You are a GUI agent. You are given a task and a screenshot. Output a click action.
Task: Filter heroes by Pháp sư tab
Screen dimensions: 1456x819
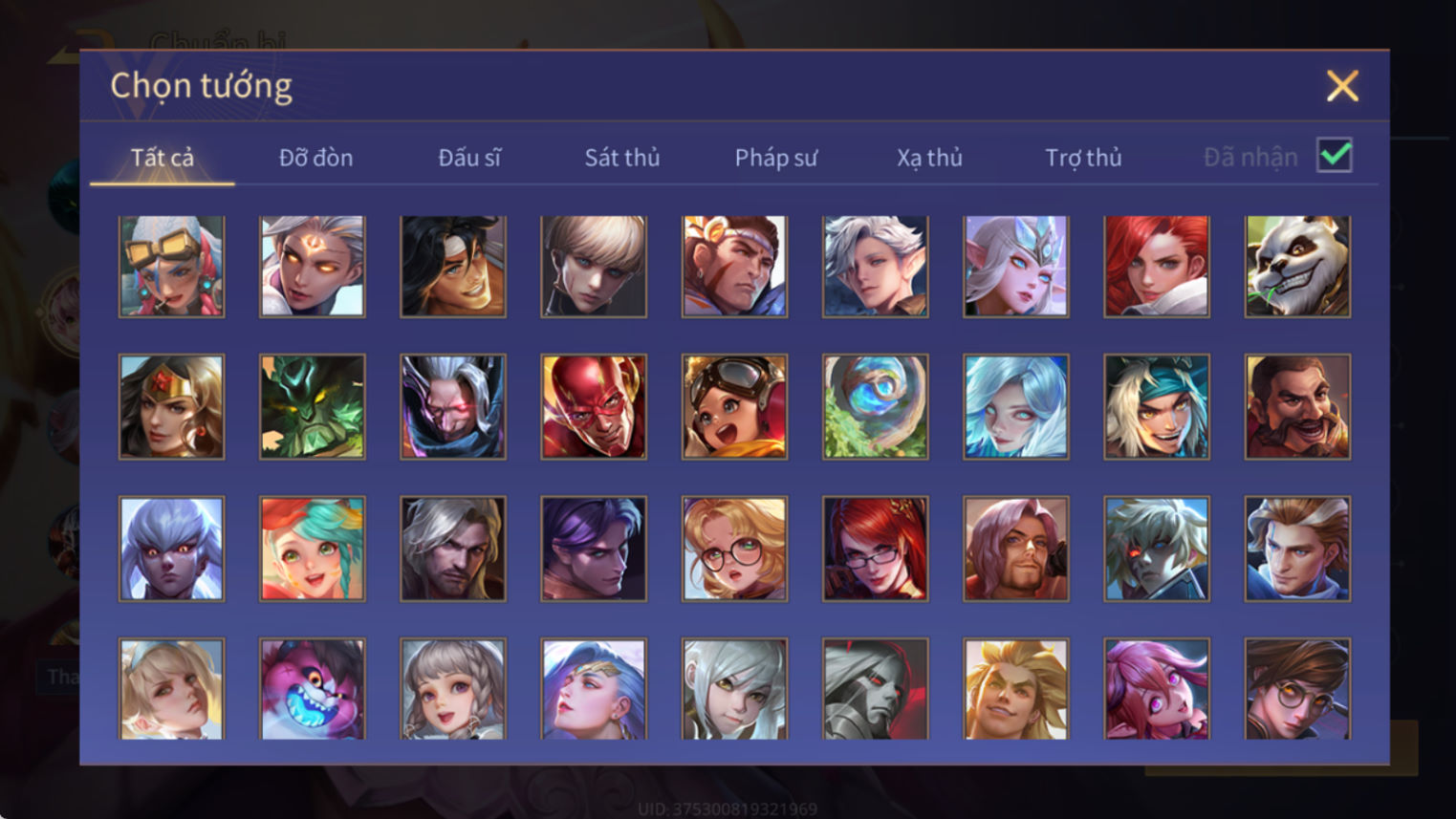(x=776, y=158)
